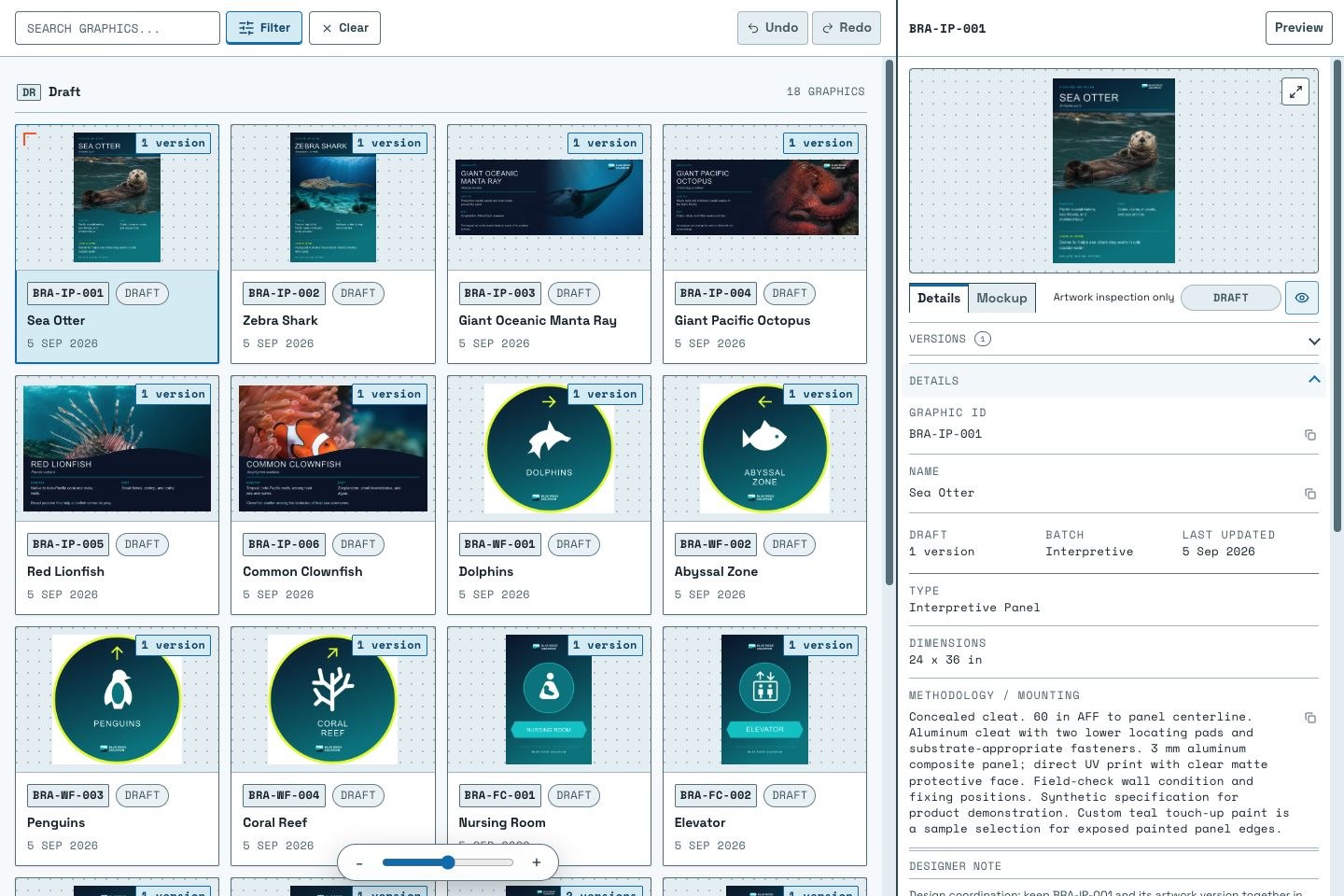Select the Zebra Shark graphic card
The width and height of the screenshot is (1344, 896).
pyautogui.click(x=332, y=244)
